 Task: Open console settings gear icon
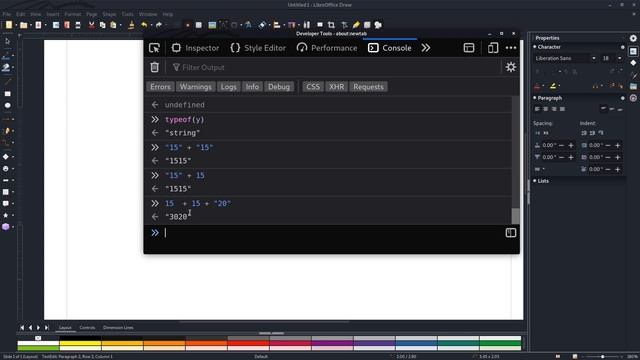click(511, 67)
